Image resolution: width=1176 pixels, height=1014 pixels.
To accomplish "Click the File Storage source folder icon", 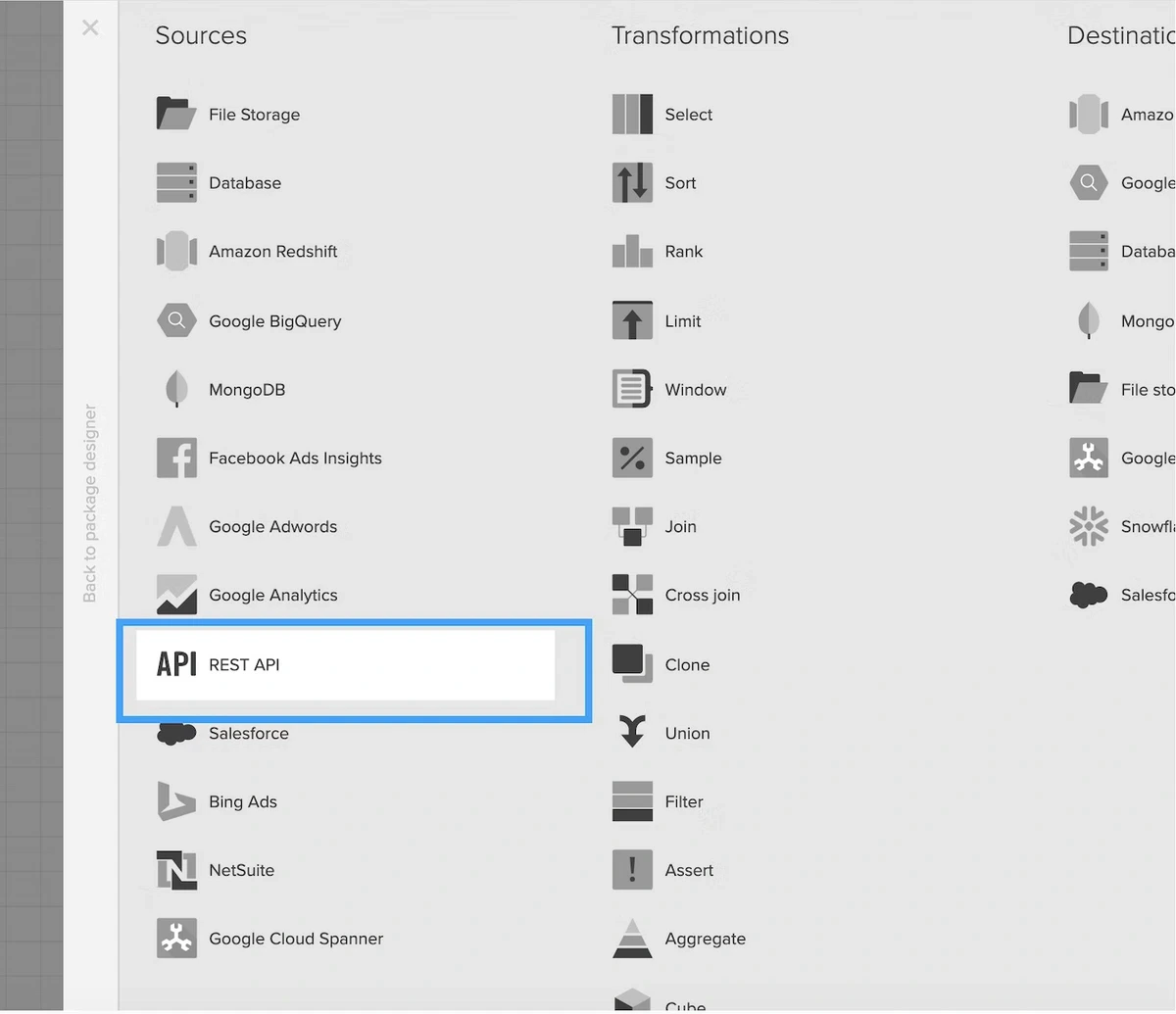I will pyautogui.click(x=176, y=114).
